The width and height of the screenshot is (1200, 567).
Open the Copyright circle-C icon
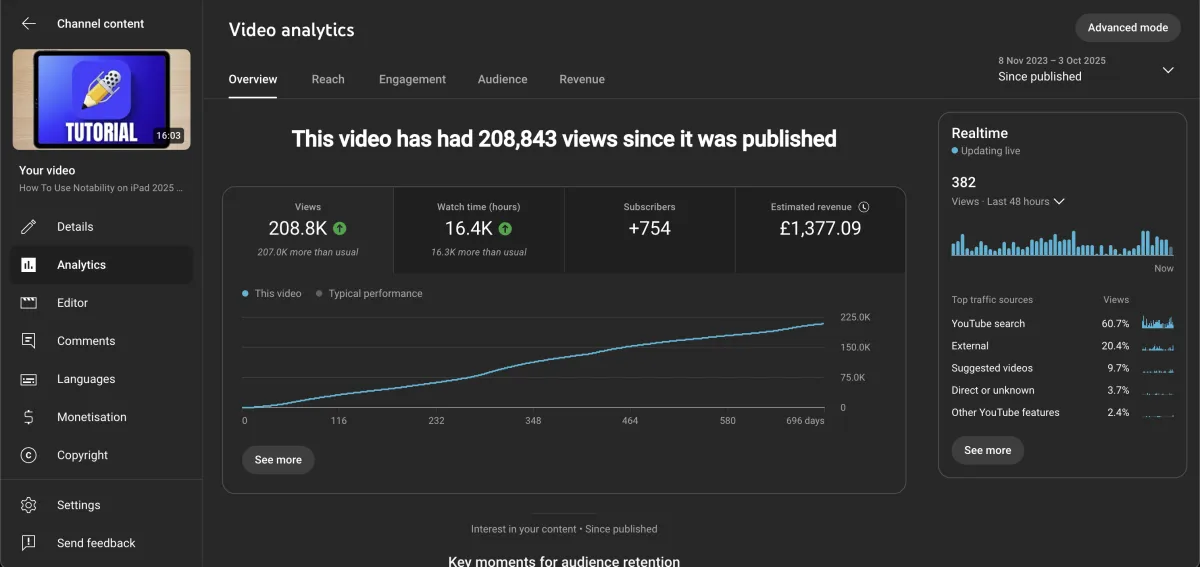tap(29, 455)
